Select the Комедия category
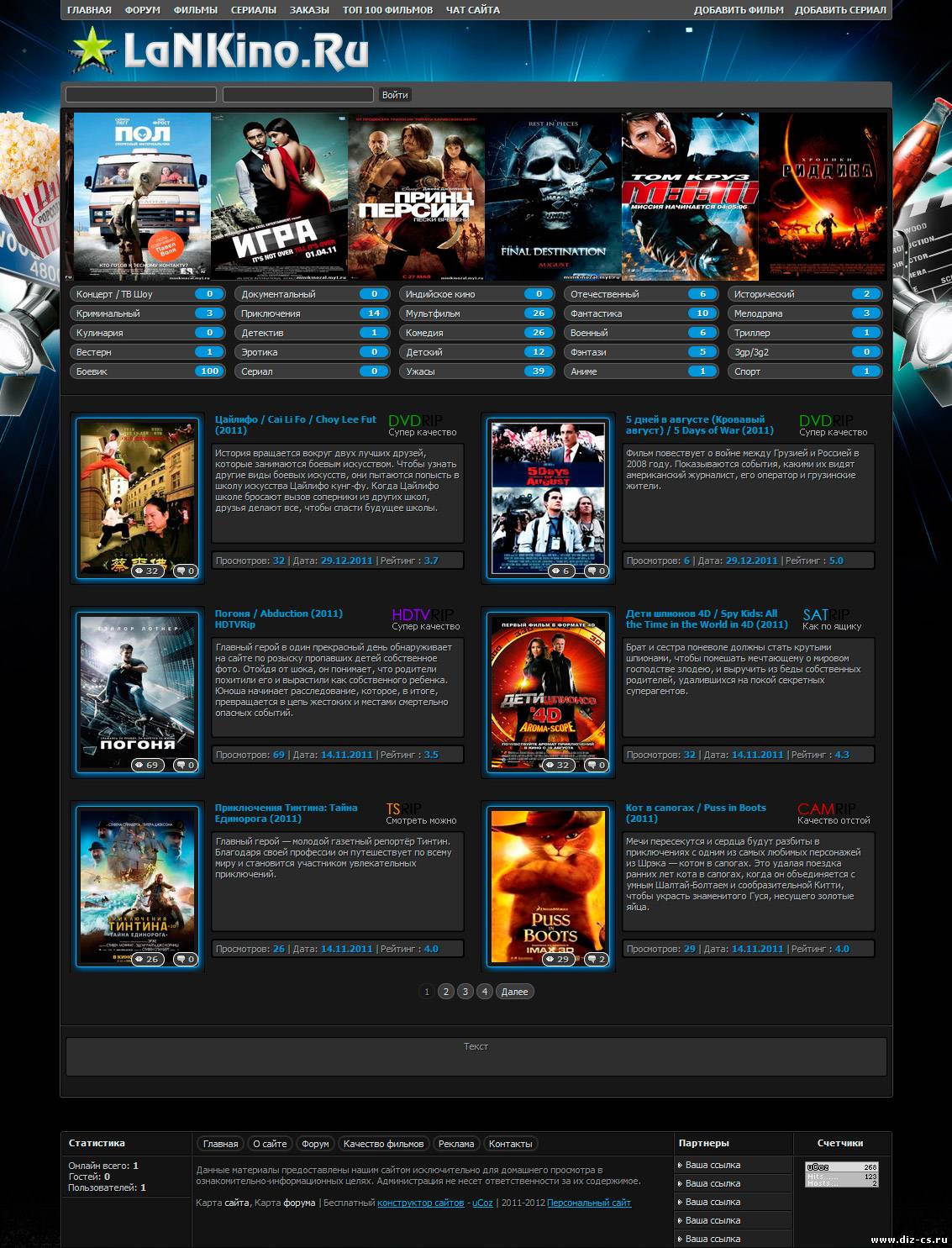 click(476, 333)
